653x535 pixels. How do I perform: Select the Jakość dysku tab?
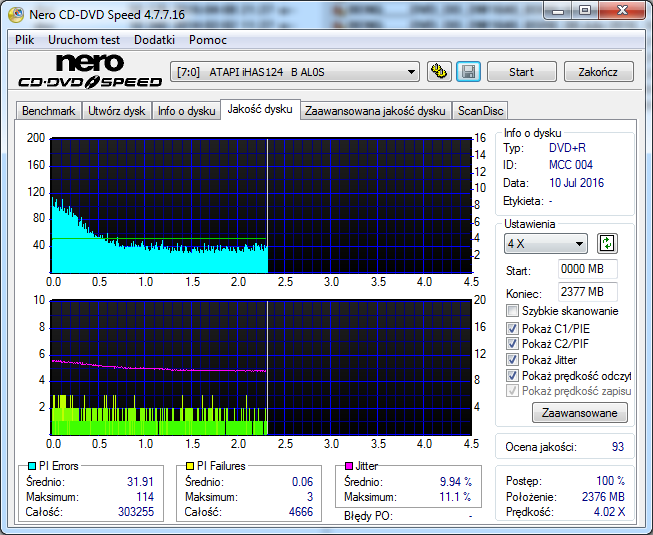coord(260,109)
